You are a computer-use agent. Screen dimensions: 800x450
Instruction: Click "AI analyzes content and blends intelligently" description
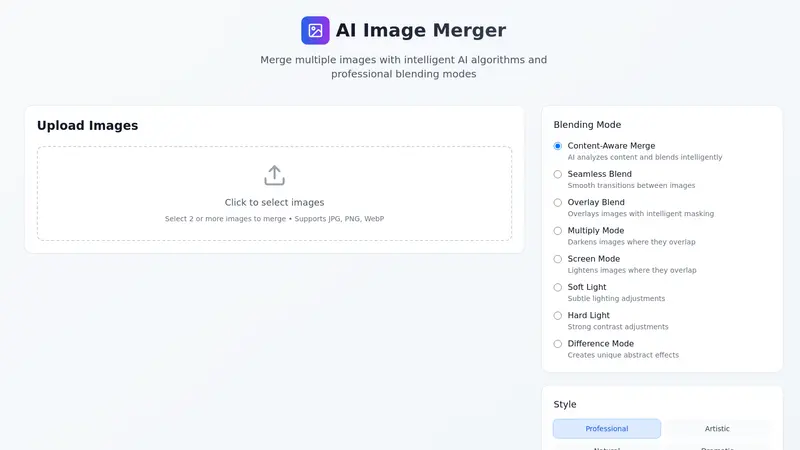[644, 157]
